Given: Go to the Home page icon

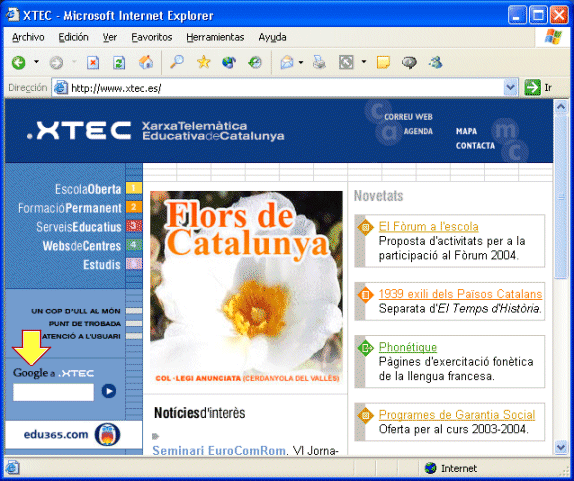Looking at the screenshot, I should click(x=146, y=62).
